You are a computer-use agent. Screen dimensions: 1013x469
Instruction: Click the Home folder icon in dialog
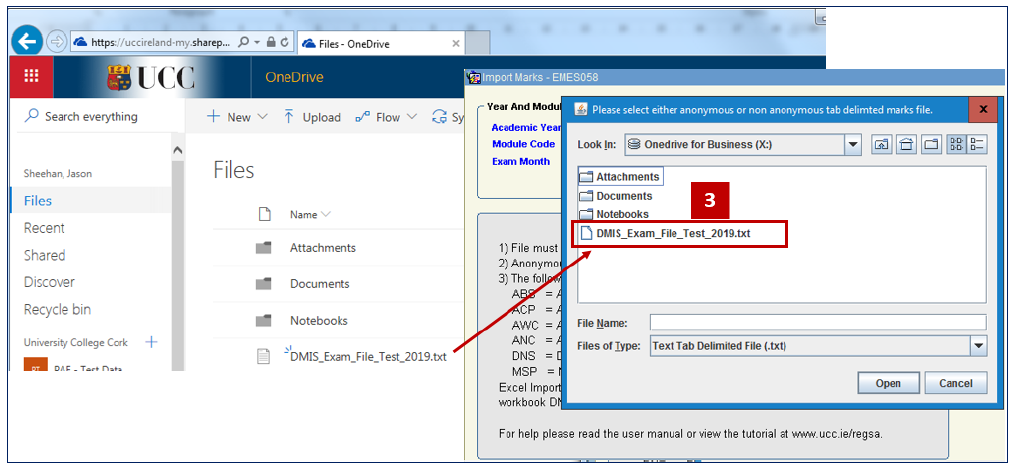(x=906, y=145)
